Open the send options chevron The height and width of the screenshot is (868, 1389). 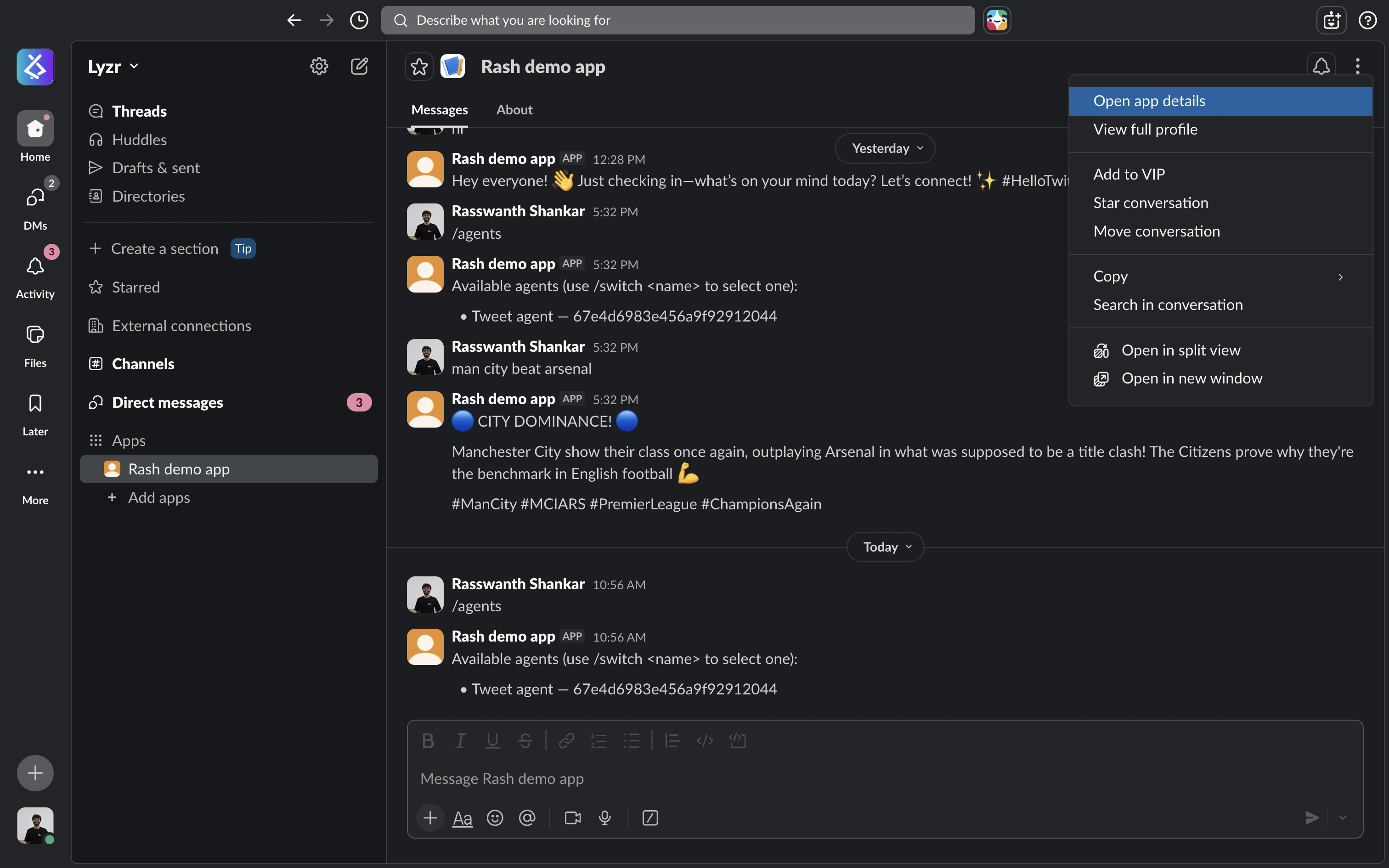(1343, 817)
